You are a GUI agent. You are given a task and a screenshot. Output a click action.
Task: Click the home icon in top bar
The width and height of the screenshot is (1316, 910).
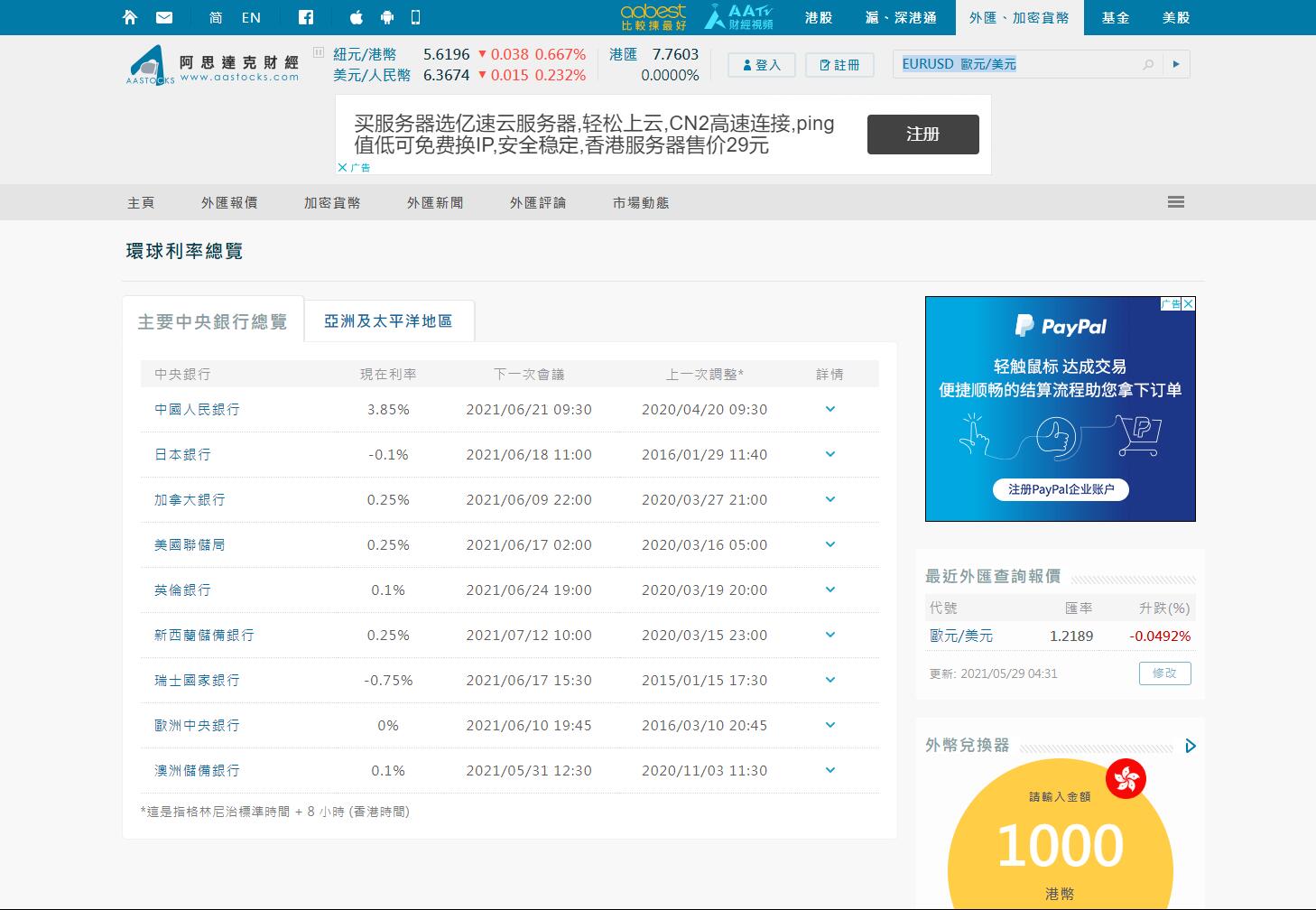130,17
